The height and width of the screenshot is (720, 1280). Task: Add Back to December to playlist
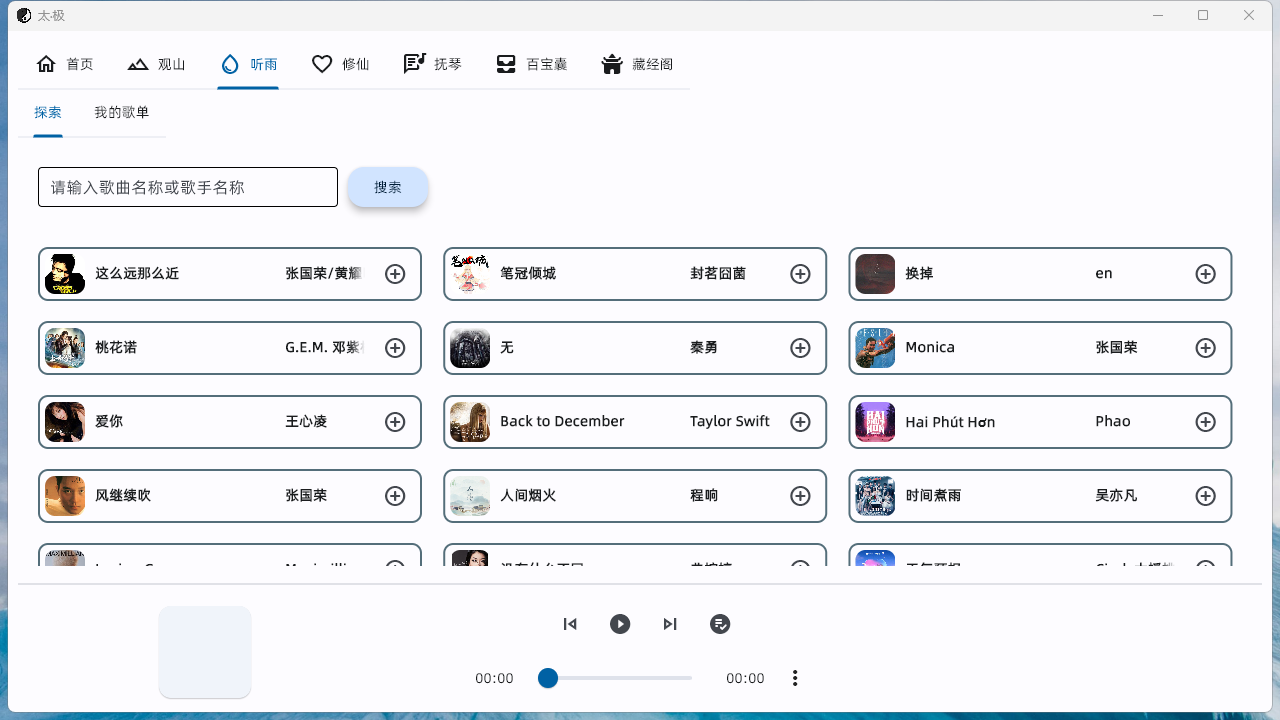pos(800,422)
